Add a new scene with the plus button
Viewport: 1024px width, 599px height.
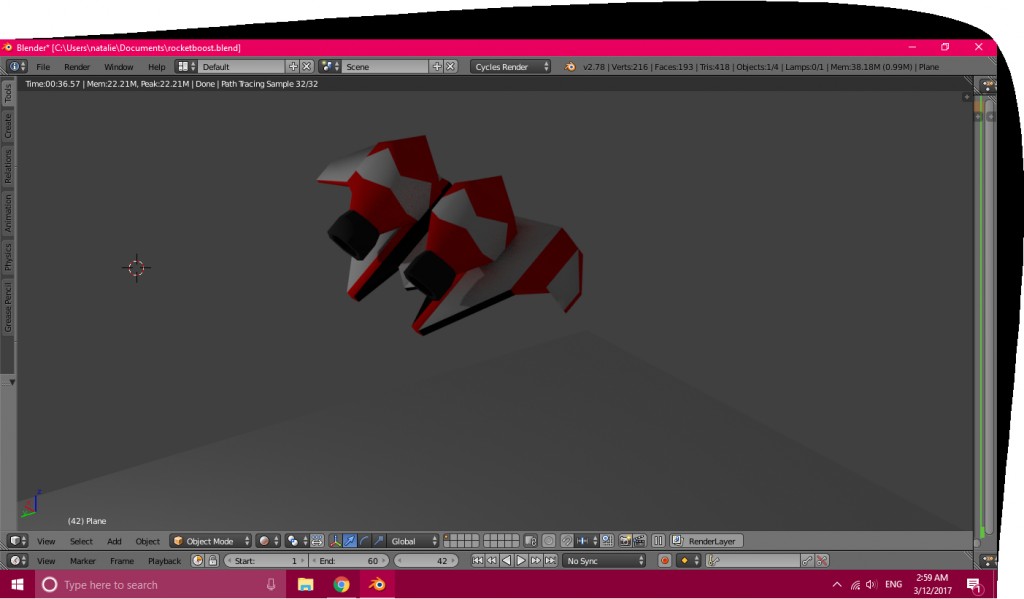tap(437, 67)
